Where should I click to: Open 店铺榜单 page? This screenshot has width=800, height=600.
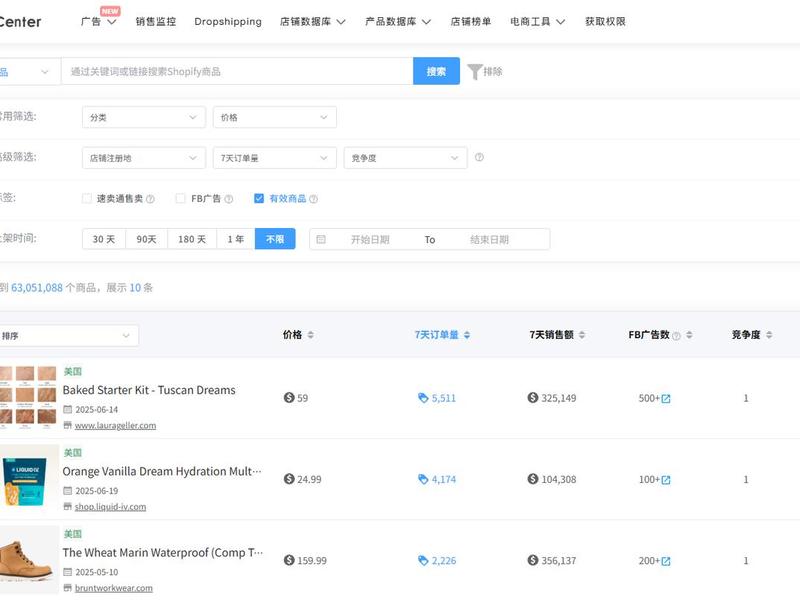pyautogui.click(x=470, y=21)
